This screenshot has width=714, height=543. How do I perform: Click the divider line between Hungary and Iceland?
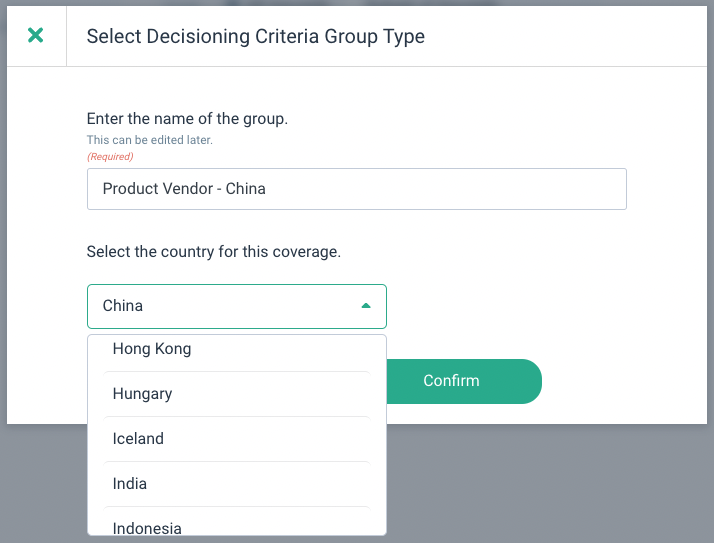[x=237, y=416]
